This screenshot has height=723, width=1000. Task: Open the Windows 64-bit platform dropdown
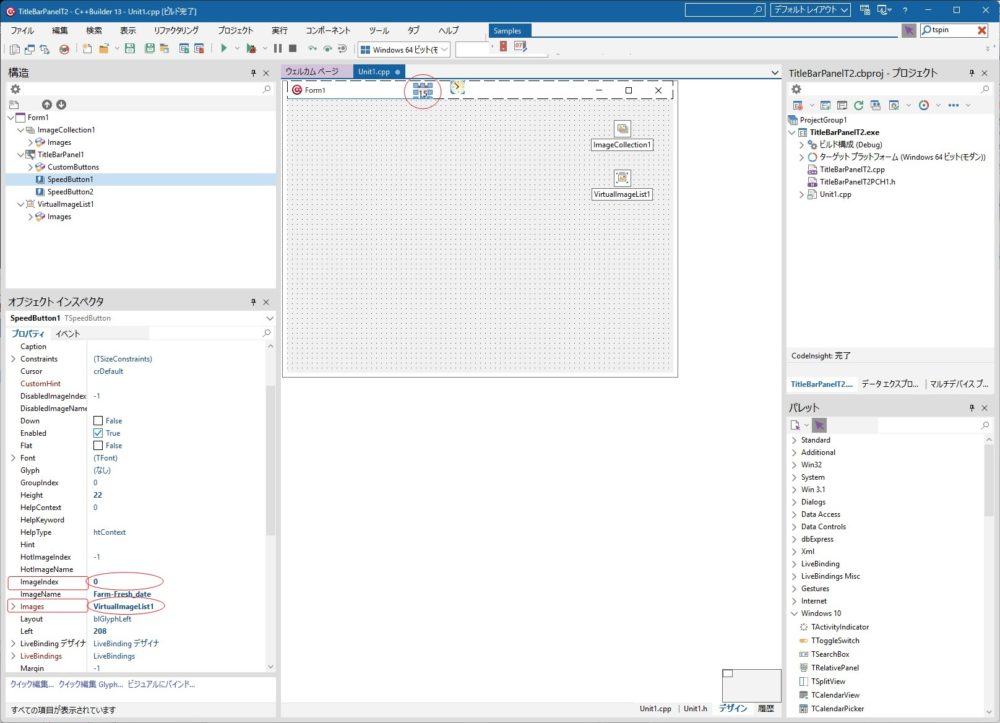coord(443,49)
